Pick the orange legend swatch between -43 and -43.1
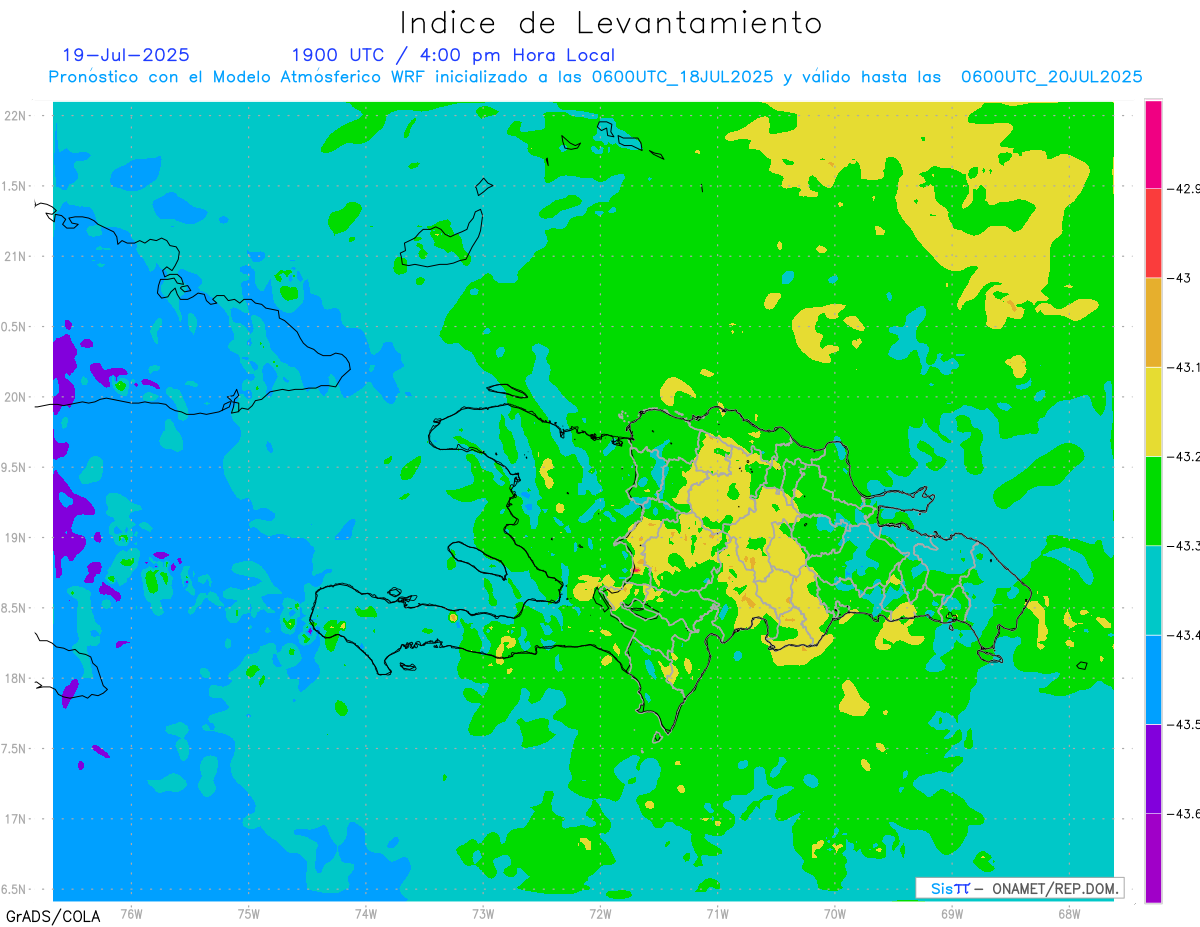The image size is (1200, 927). [x=1153, y=322]
